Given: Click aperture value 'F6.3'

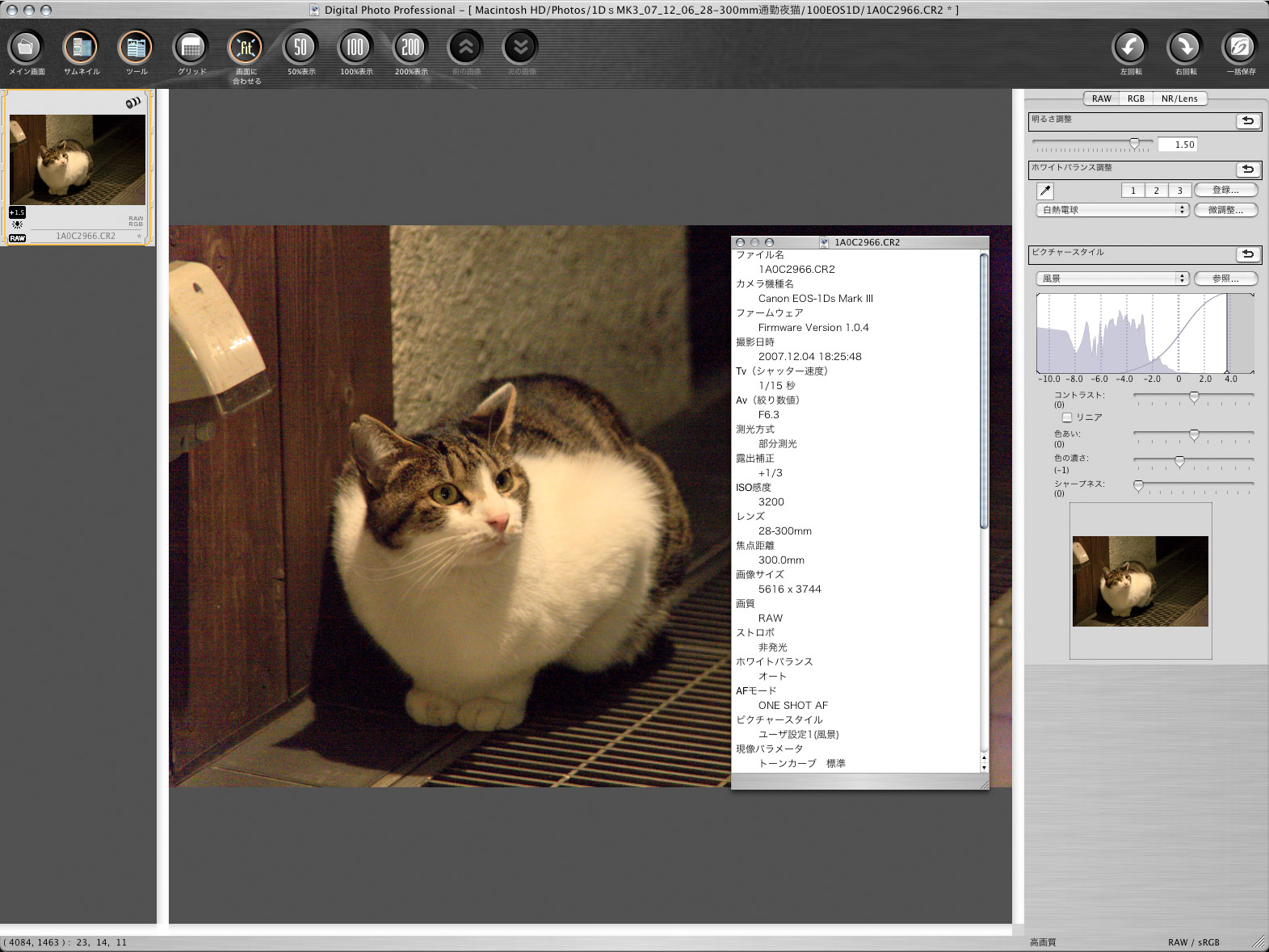Looking at the screenshot, I should pyautogui.click(x=768, y=415).
